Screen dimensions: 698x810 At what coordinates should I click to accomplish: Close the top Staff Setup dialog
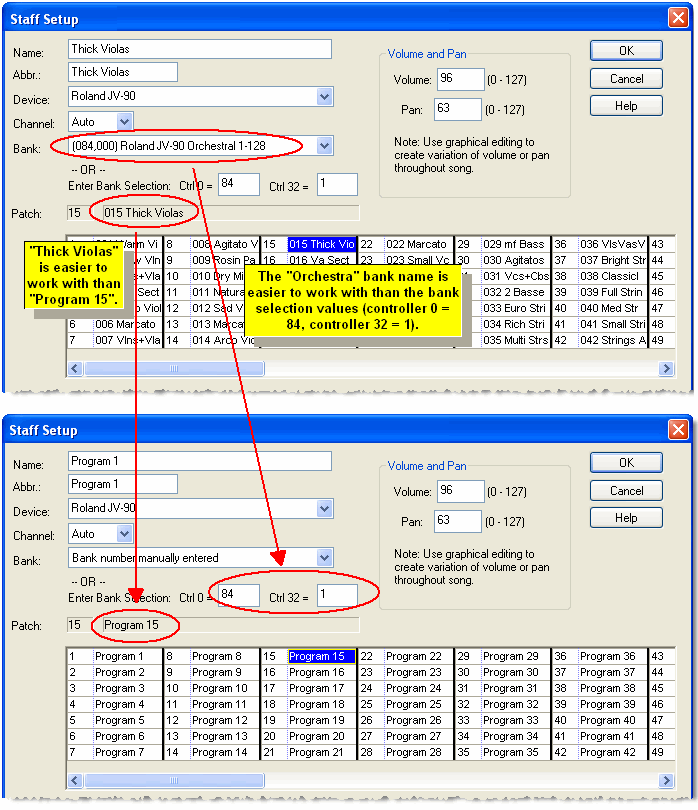tap(677, 19)
